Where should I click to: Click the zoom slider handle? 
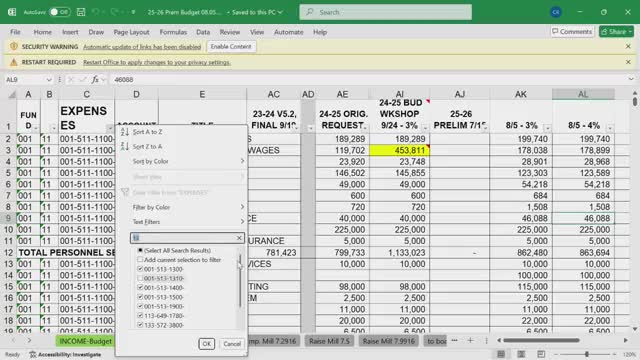coord(587,354)
